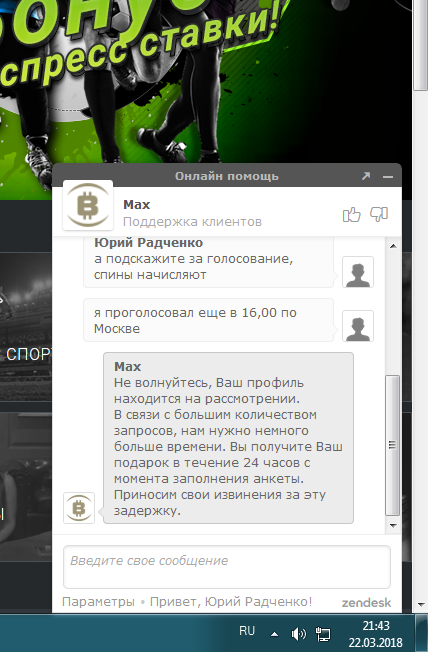This screenshot has width=428, height=652.
Task: Show hidden tray icons with the up arrow
Action: click(x=274, y=634)
